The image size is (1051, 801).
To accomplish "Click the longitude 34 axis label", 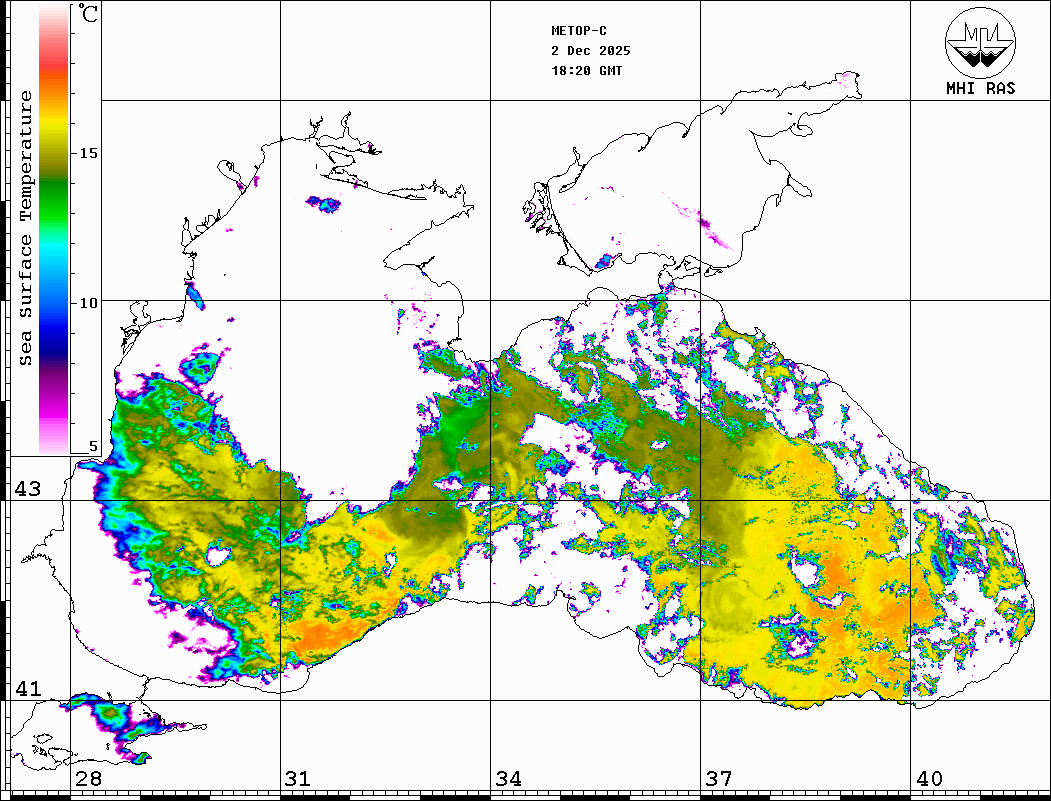I will (507, 779).
